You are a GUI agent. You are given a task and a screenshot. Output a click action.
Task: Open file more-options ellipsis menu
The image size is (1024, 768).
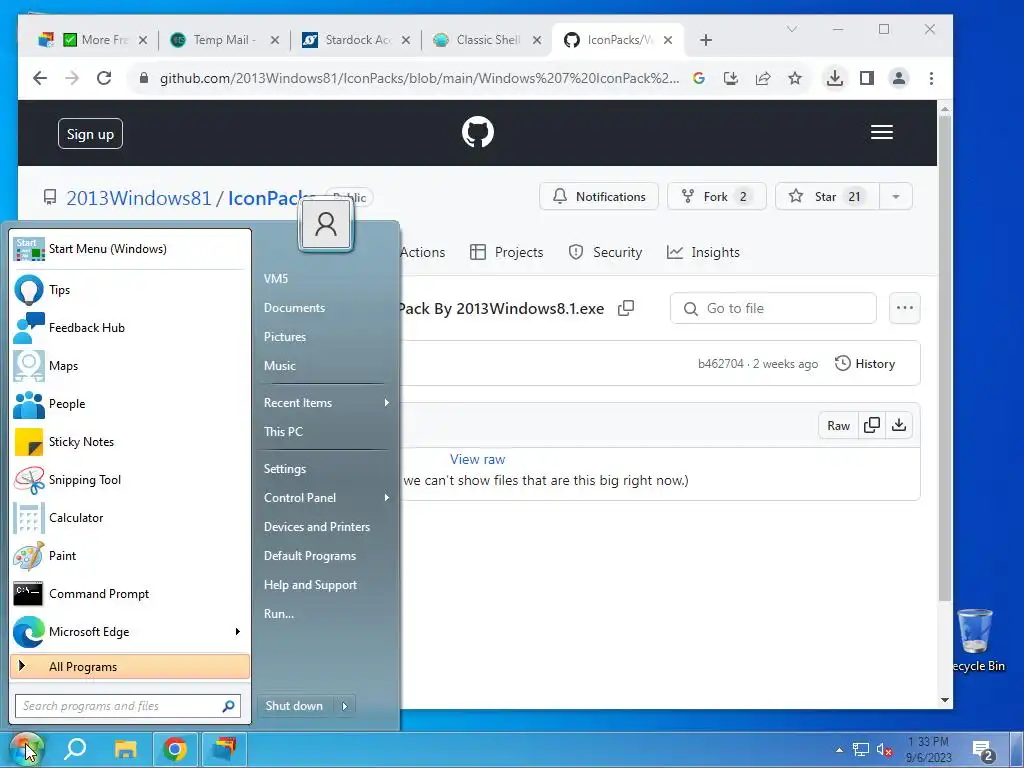(904, 308)
